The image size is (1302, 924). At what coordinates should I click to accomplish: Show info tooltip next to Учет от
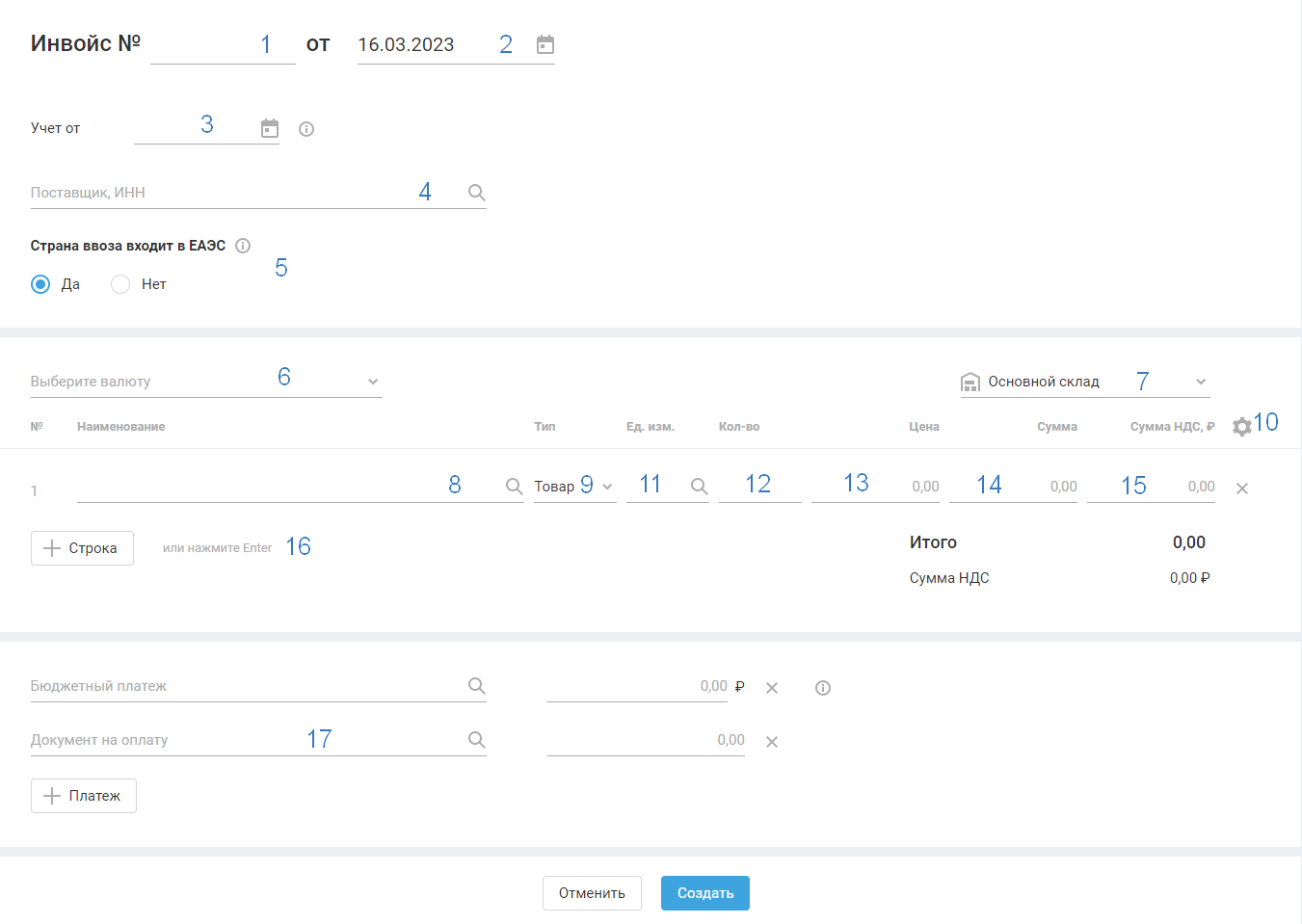306,129
